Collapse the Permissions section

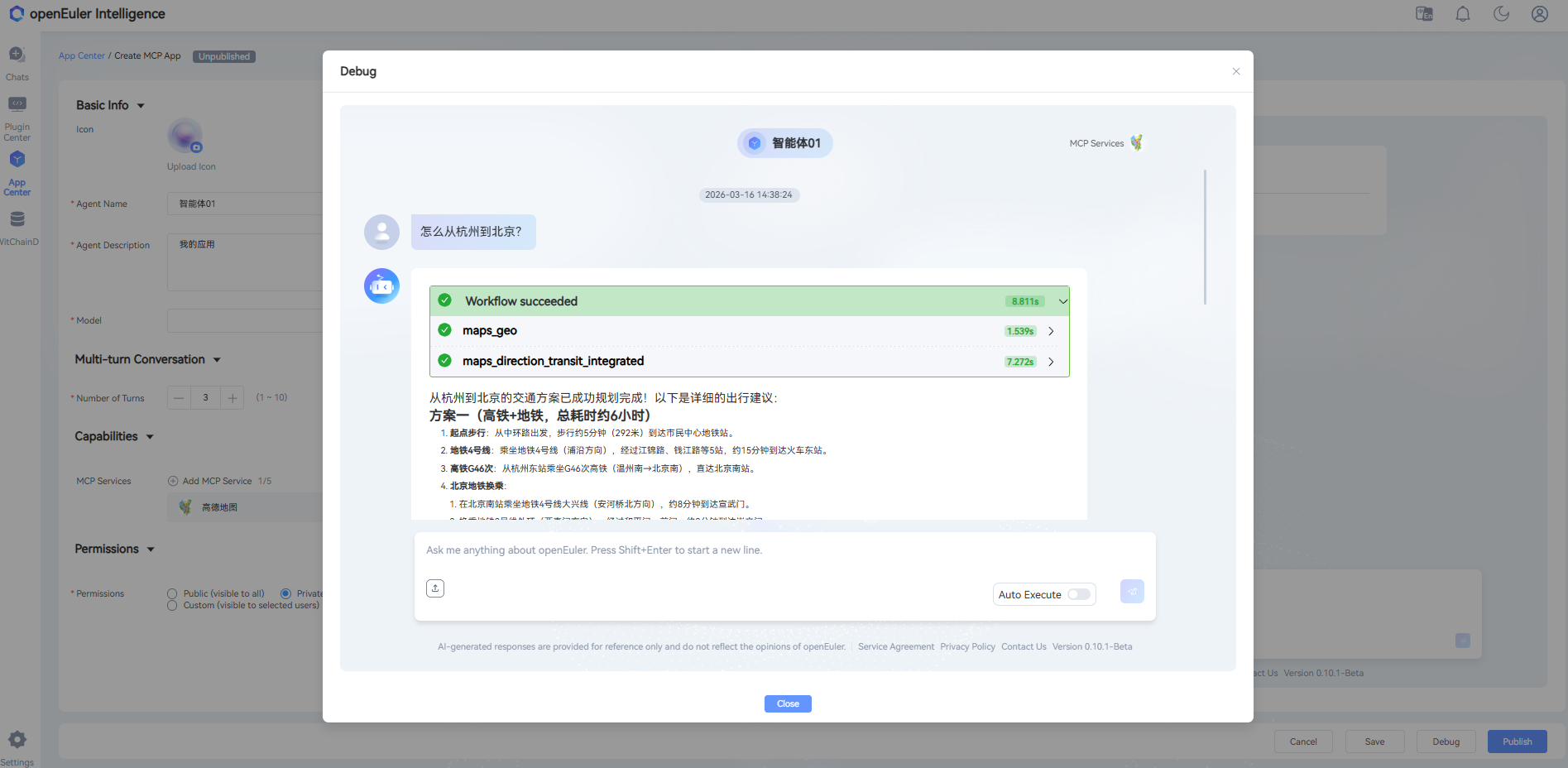[151, 550]
